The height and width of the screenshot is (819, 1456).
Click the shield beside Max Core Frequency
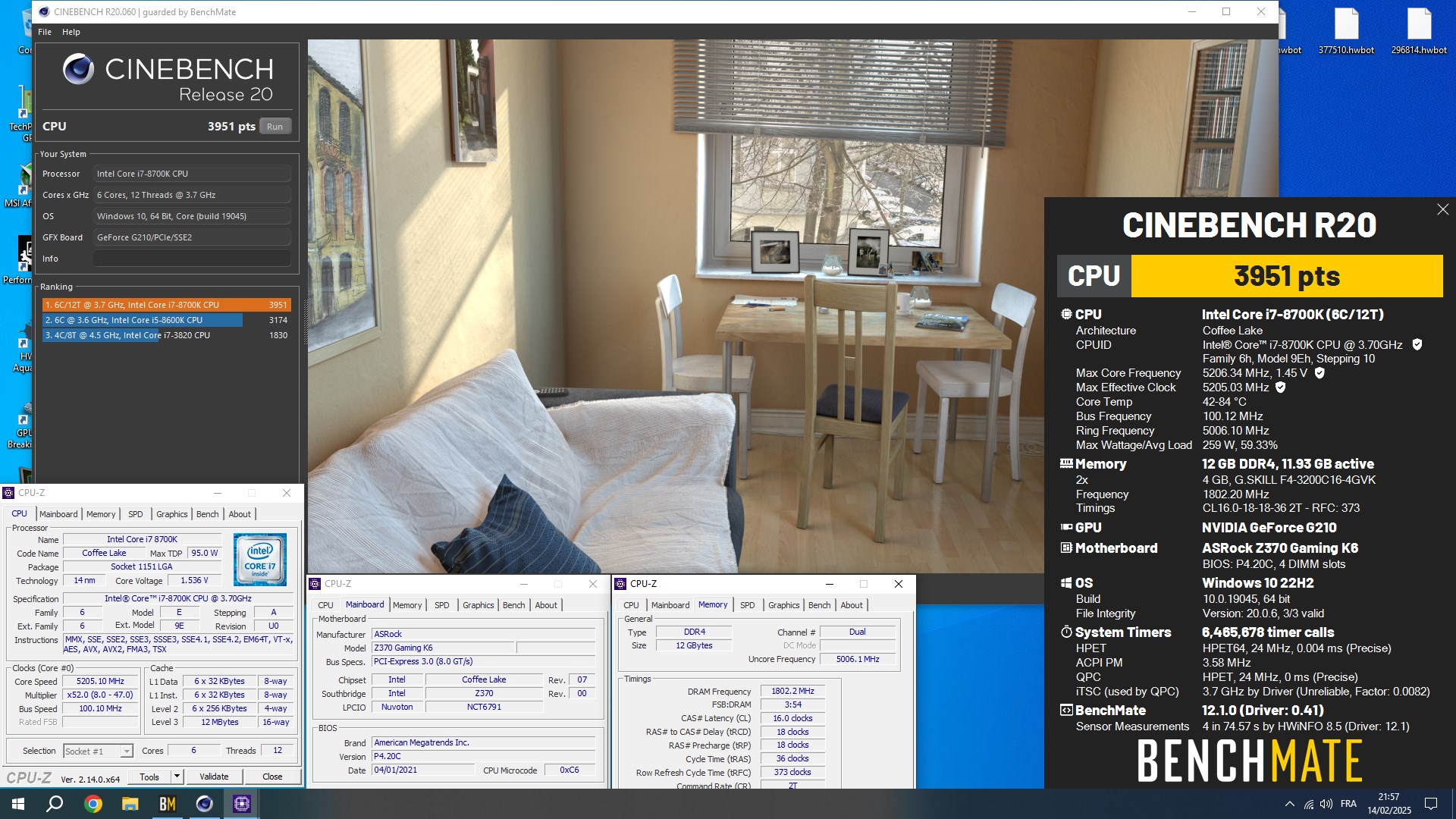(1319, 373)
